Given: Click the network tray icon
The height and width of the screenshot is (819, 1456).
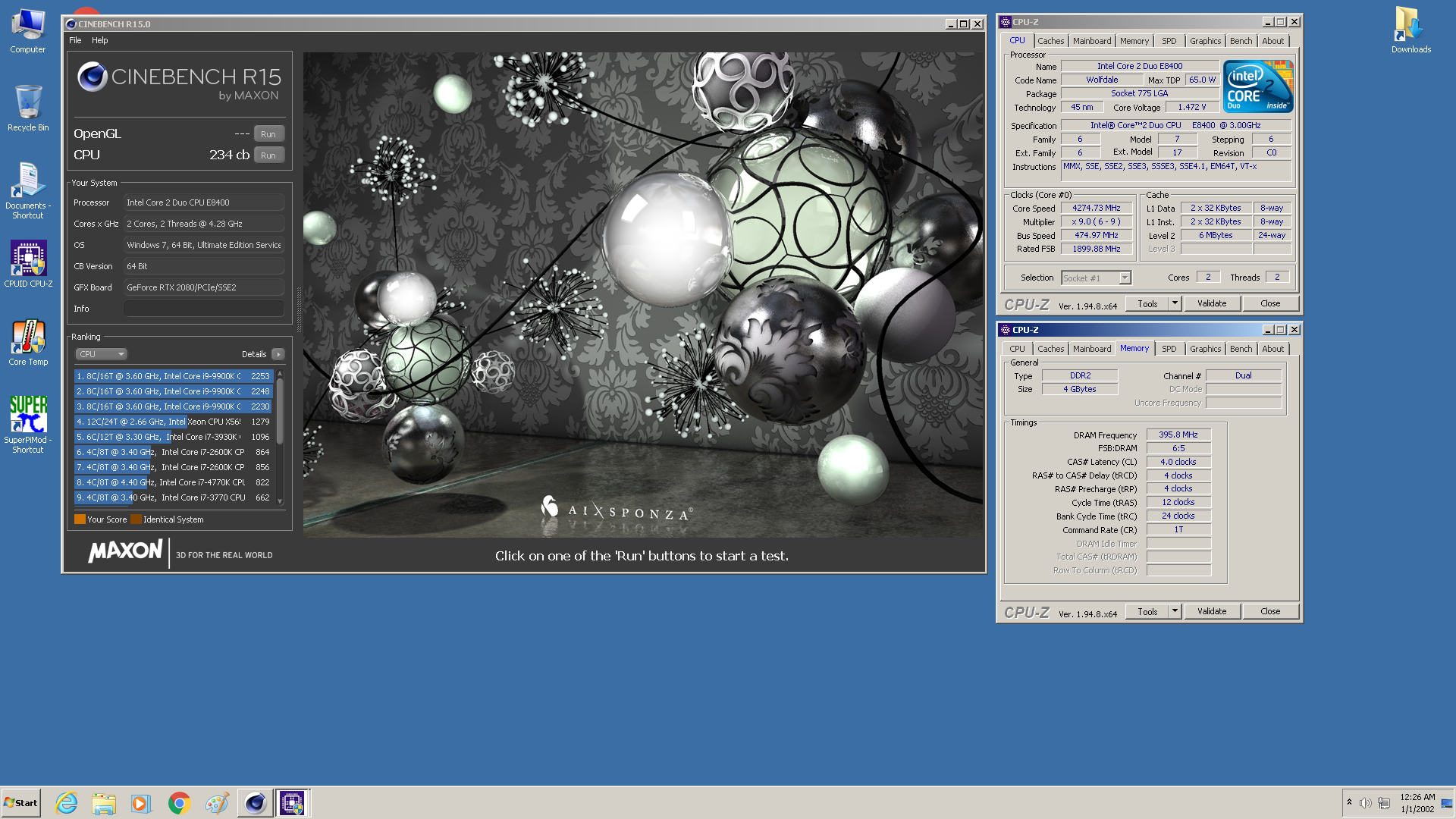Looking at the screenshot, I should coord(1384,803).
